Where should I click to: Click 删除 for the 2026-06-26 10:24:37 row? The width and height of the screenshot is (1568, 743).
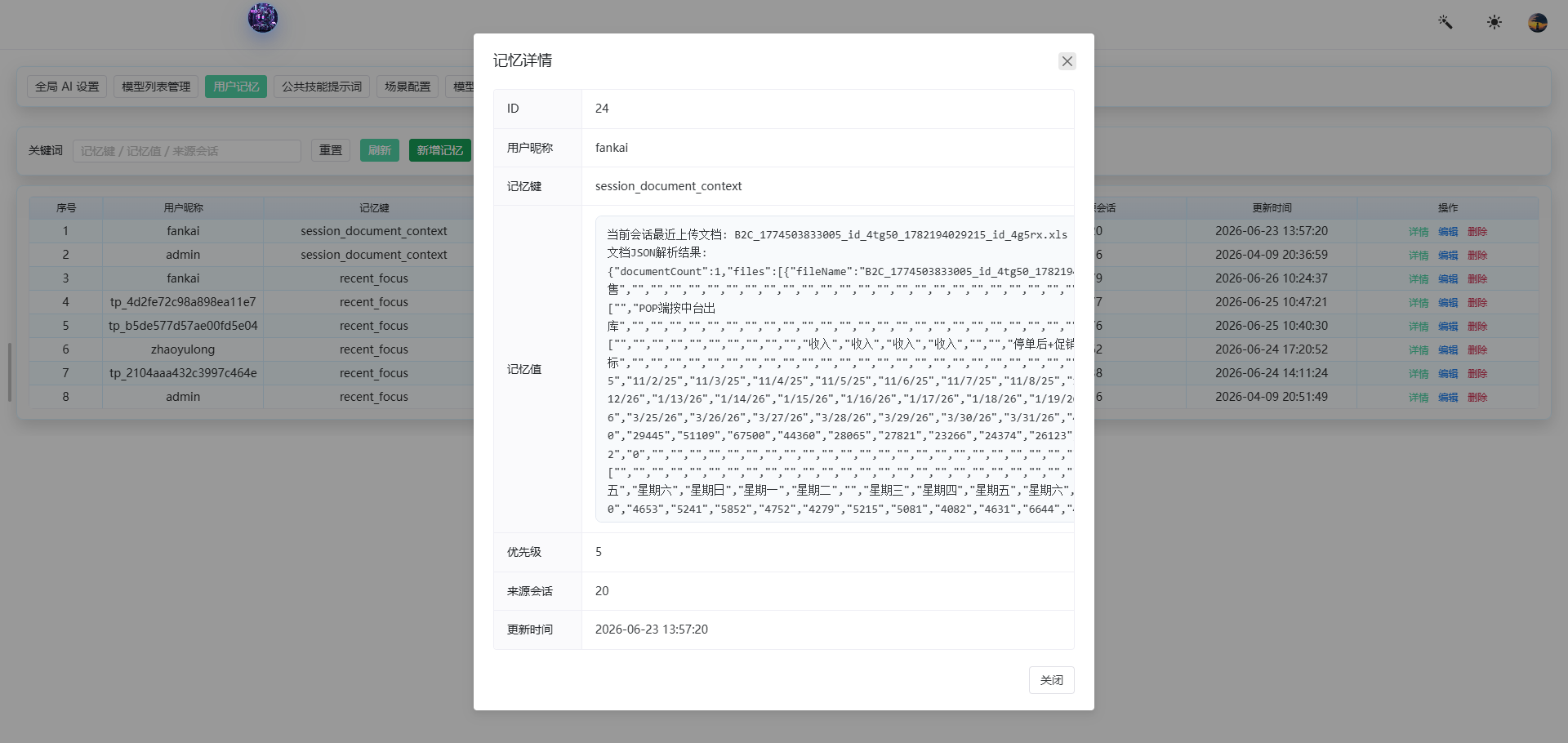tap(1477, 279)
